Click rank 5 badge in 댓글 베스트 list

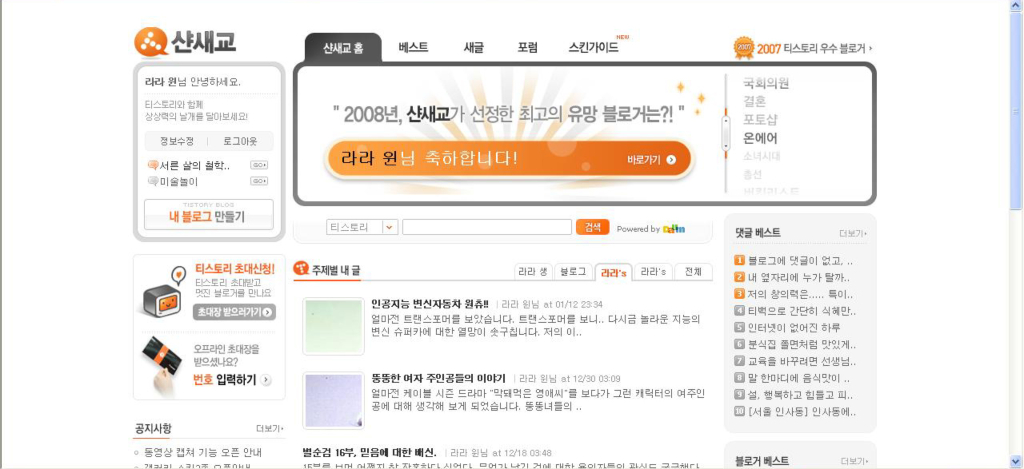tap(740, 328)
